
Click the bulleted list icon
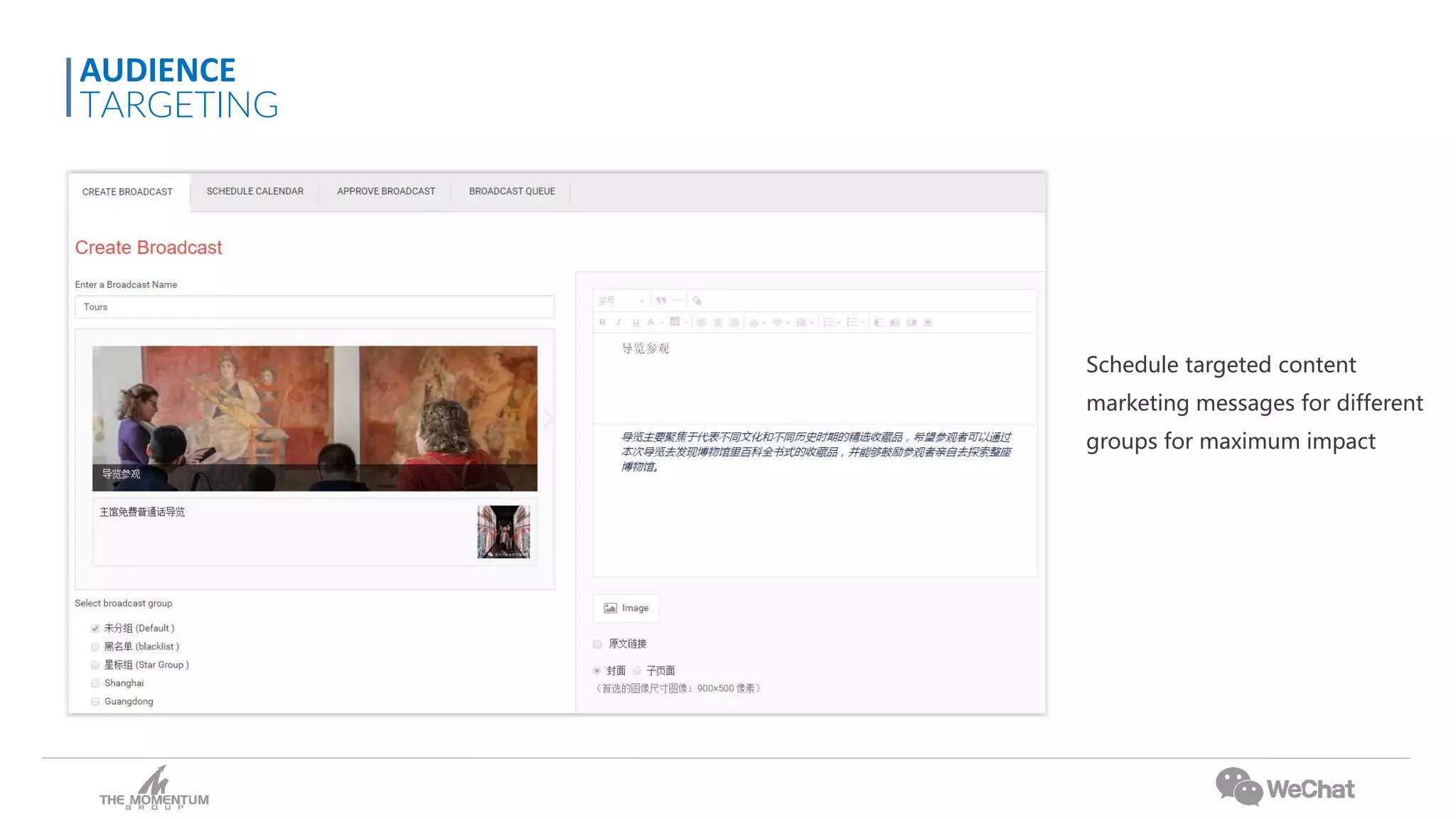tap(852, 323)
